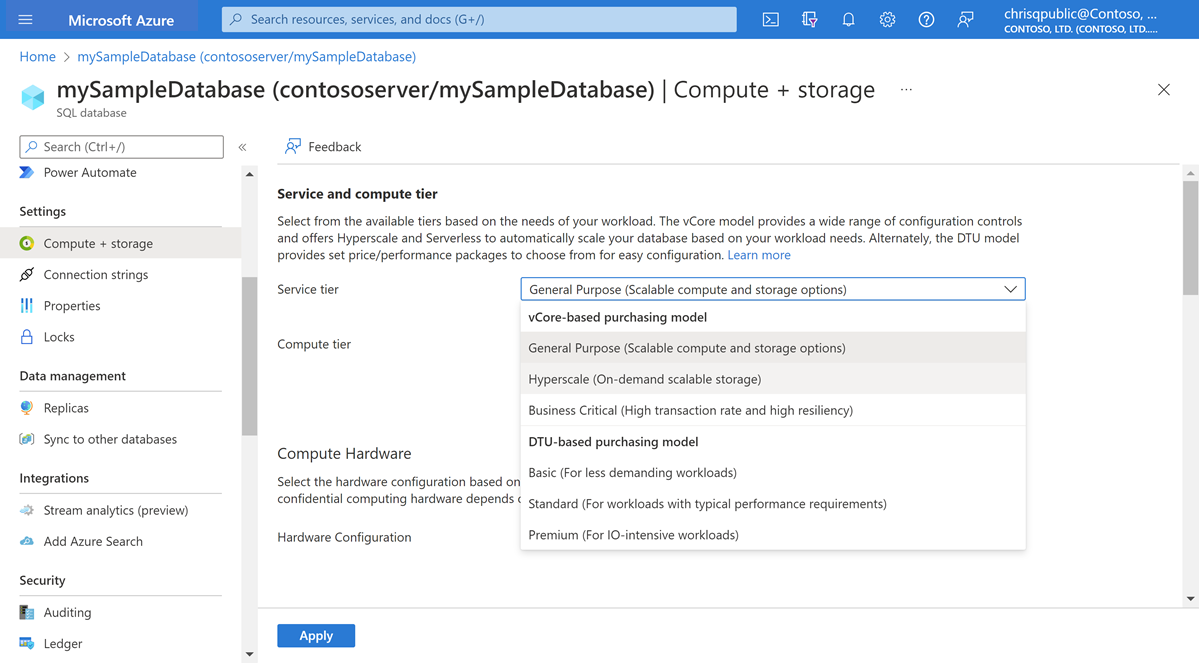The width and height of the screenshot is (1199, 663).
Task: Open the Learn more link
Action: 759,255
